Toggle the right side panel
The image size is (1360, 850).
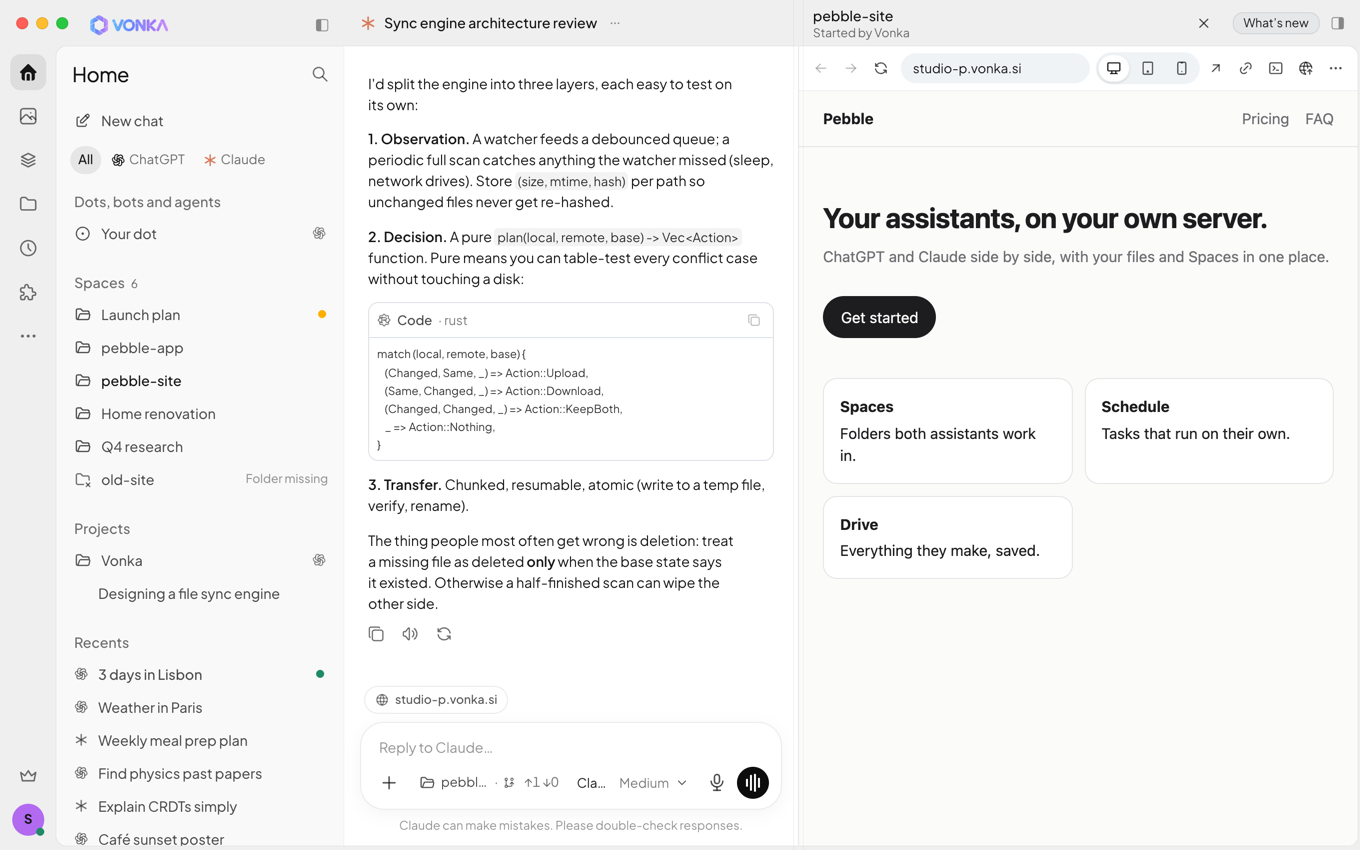[x=1338, y=23]
